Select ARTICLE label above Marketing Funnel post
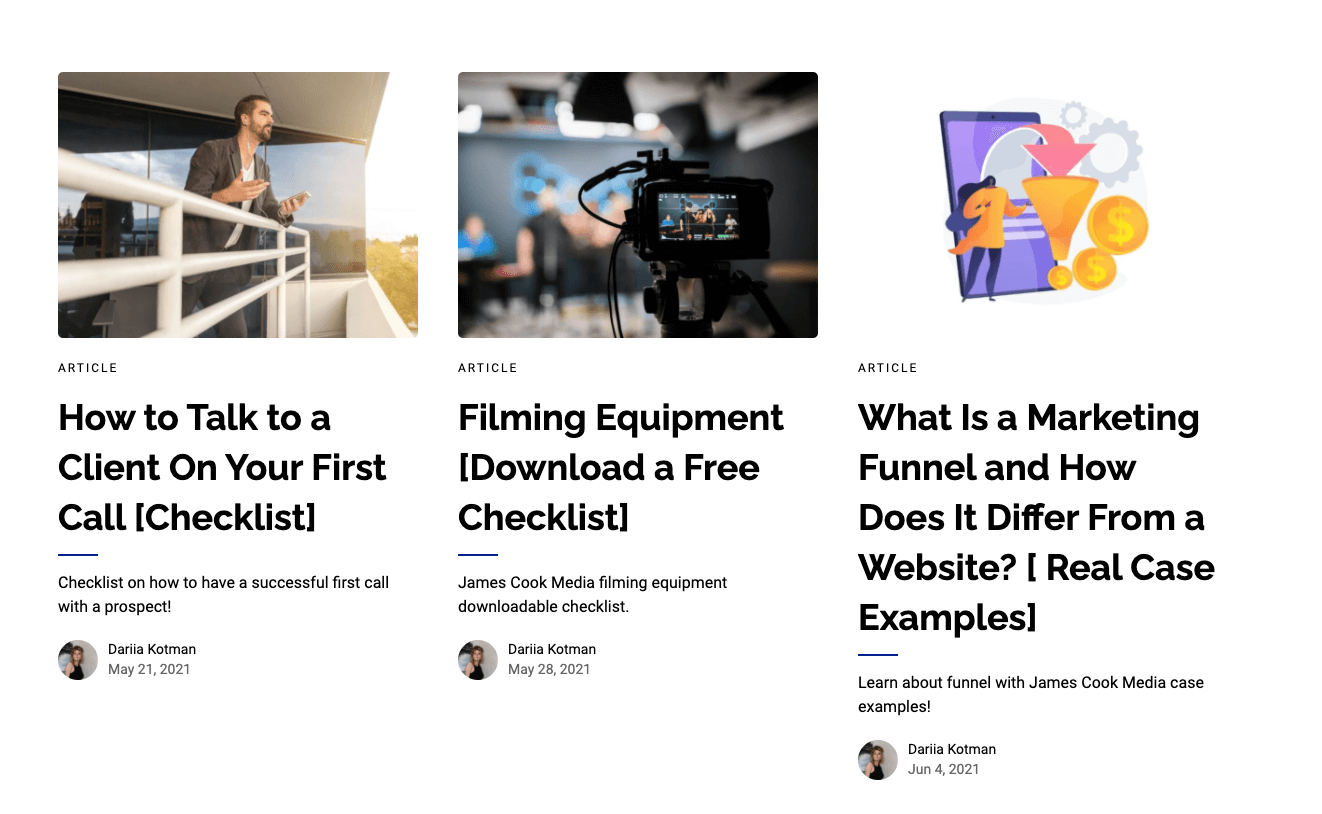The width and height of the screenshot is (1322, 814). [888, 368]
